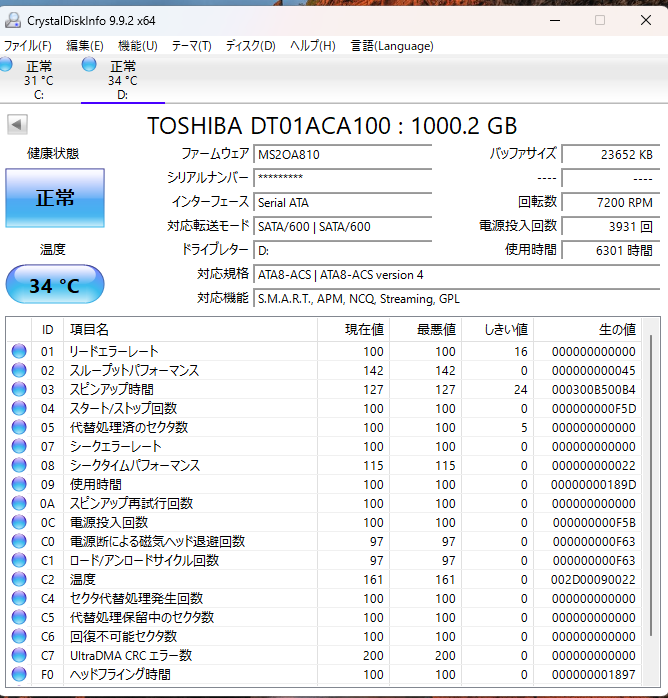Click status icon of row 01 リードエラーレート
668x698 pixels.
[19, 351]
